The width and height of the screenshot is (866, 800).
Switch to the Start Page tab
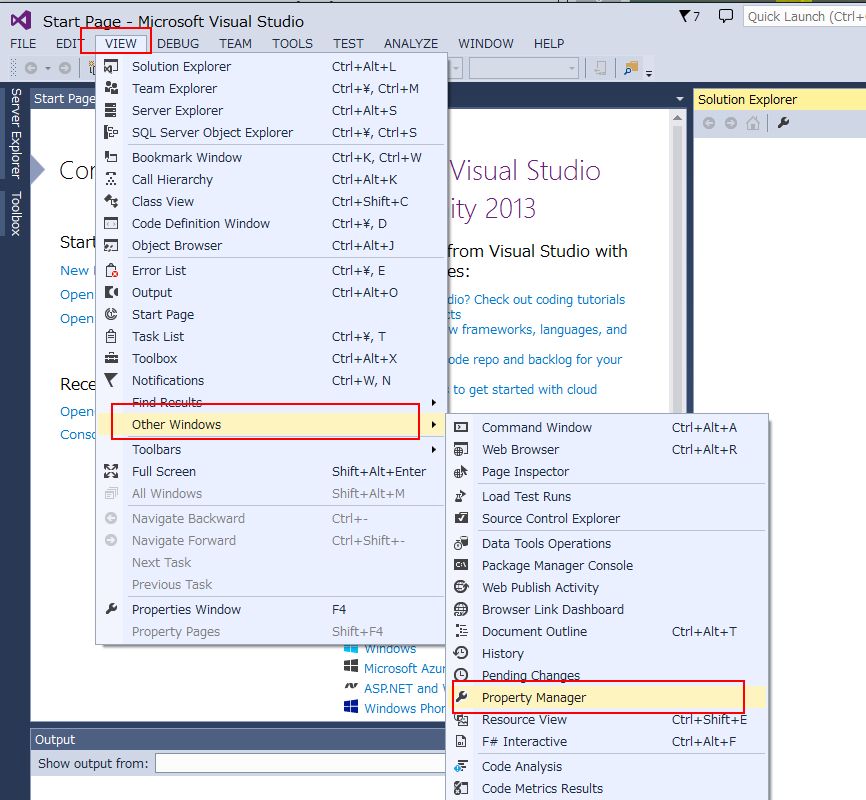(64, 98)
